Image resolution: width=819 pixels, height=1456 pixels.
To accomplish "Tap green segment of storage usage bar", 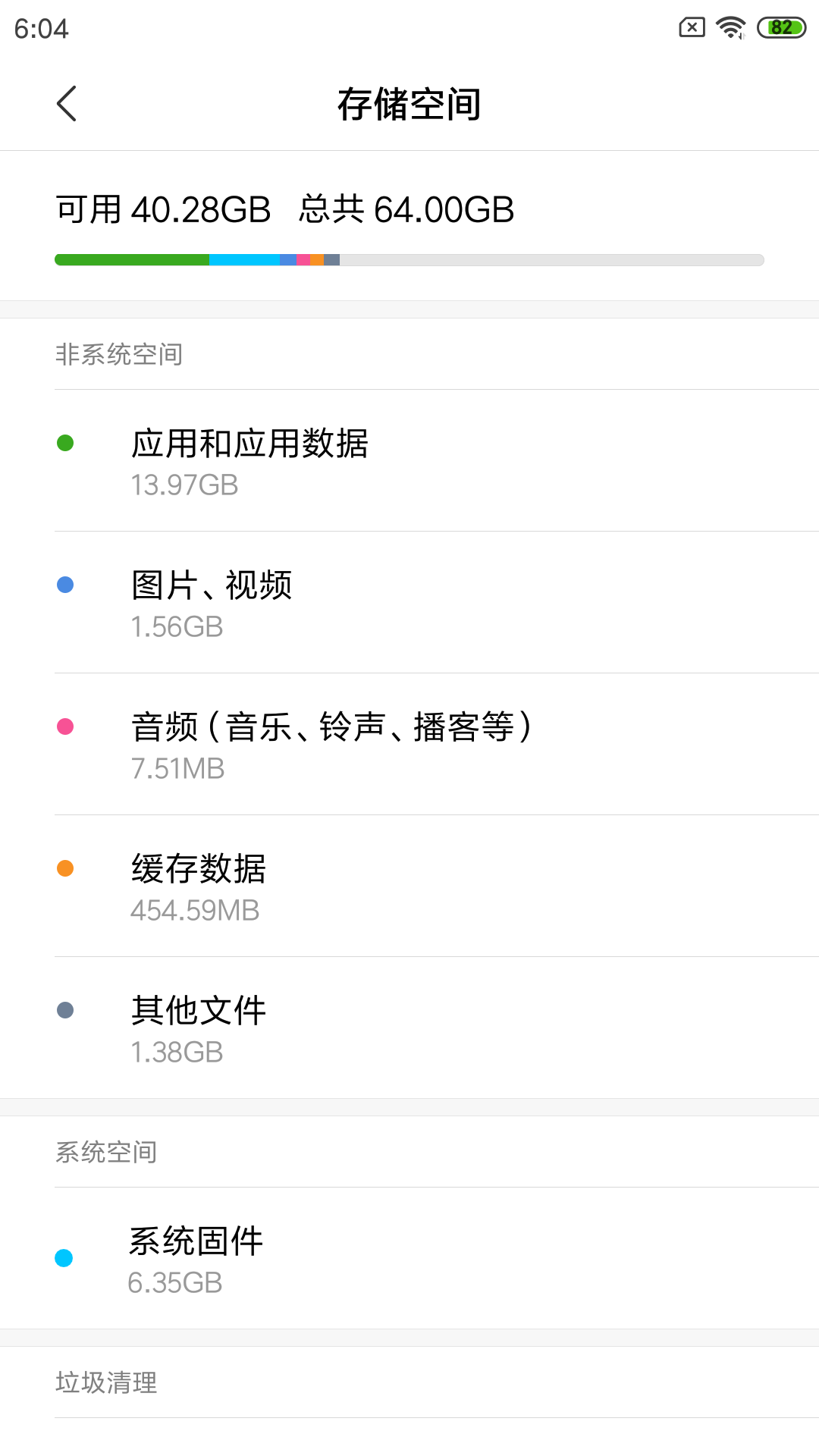I will pyautogui.click(x=132, y=260).
